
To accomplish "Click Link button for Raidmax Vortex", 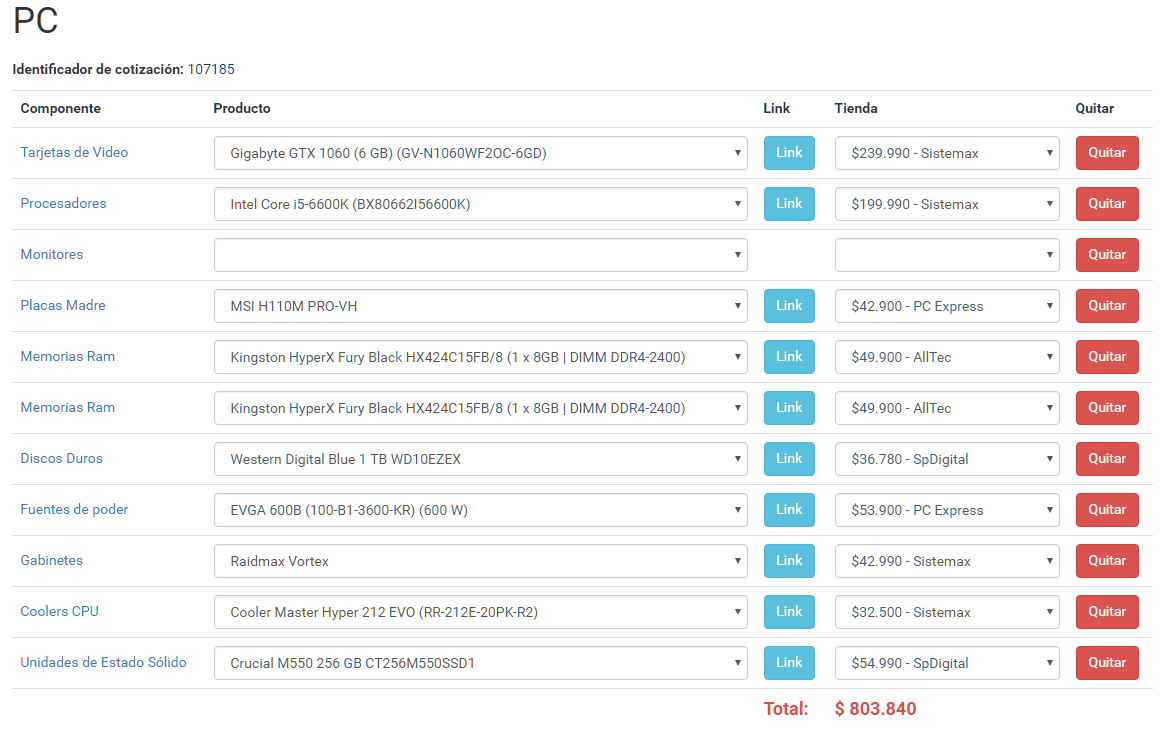I will pyautogui.click(x=789, y=561).
